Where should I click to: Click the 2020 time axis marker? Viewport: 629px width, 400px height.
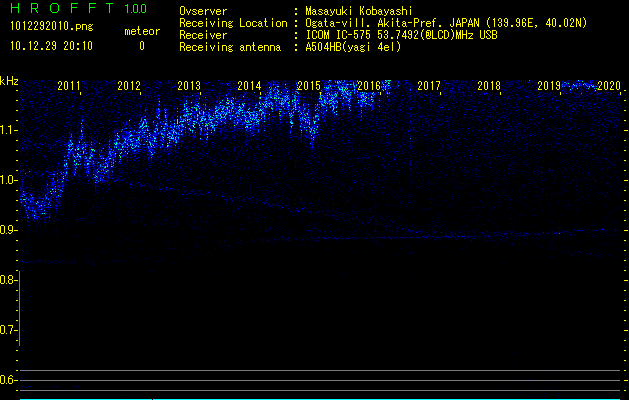(x=609, y=86)
